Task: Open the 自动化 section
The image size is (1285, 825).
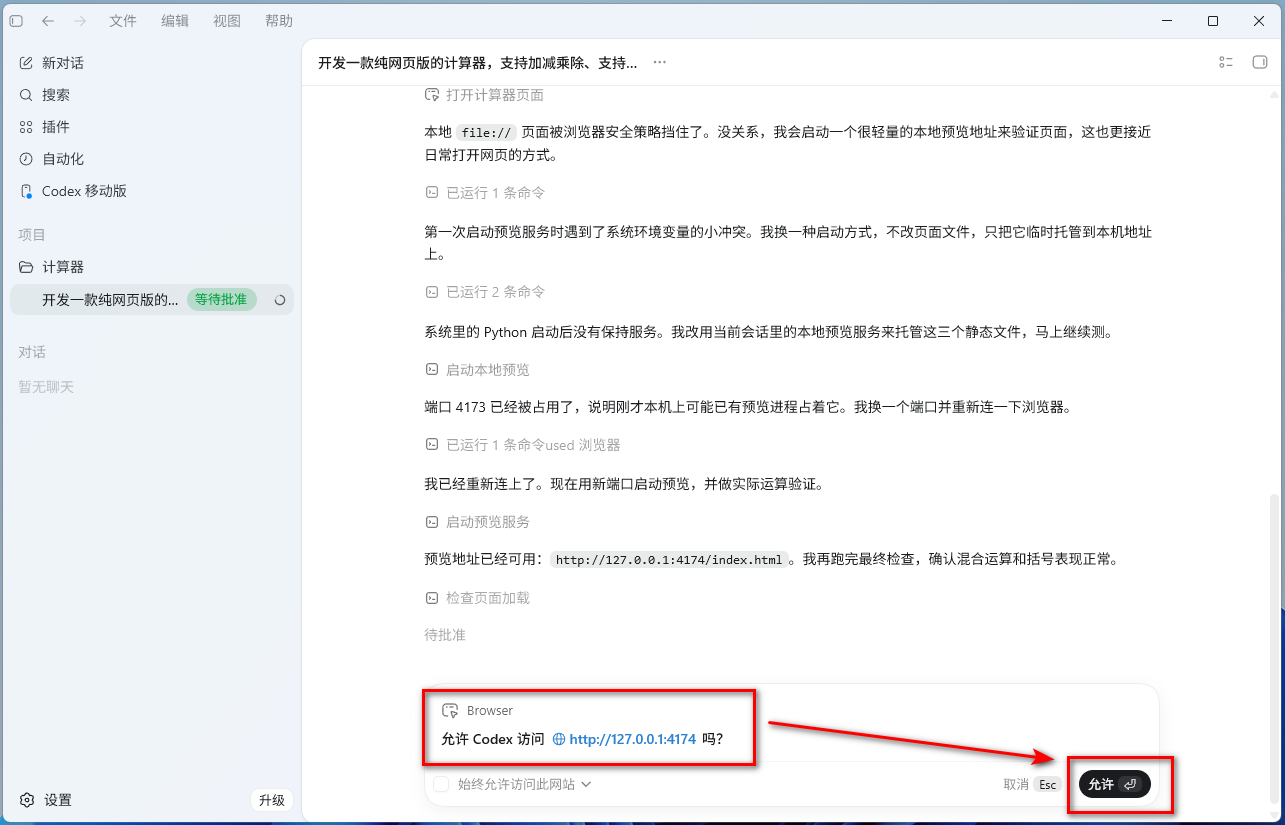Action: (151, 159)
